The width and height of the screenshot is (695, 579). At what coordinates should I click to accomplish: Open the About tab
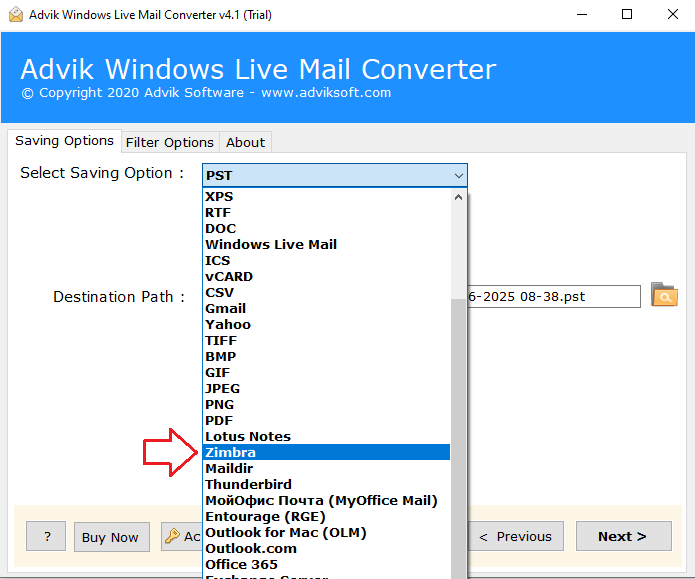click(246, 143)
